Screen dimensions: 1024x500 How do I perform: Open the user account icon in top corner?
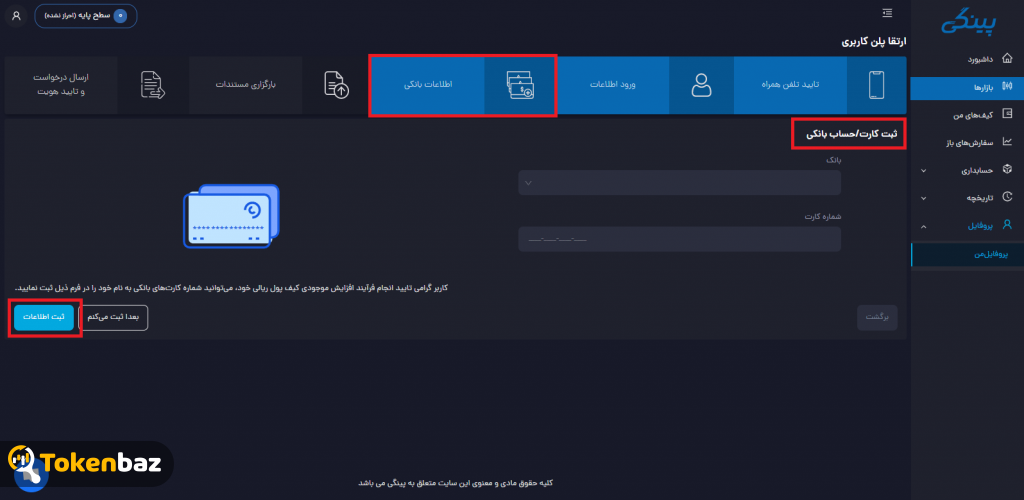(x=16, y=16)
